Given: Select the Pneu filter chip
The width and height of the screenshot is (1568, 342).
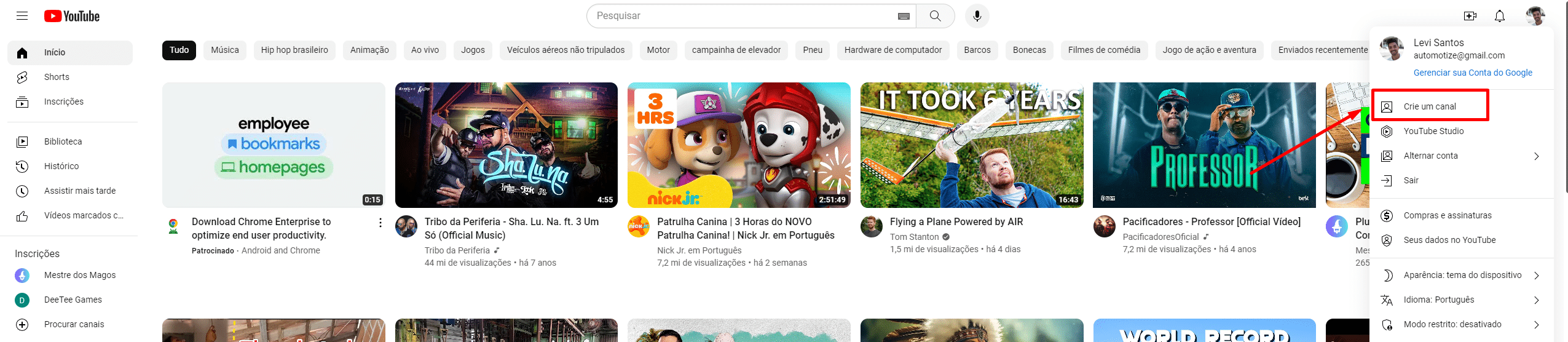Looking at the screenshot, I should (x=813, y=50).
